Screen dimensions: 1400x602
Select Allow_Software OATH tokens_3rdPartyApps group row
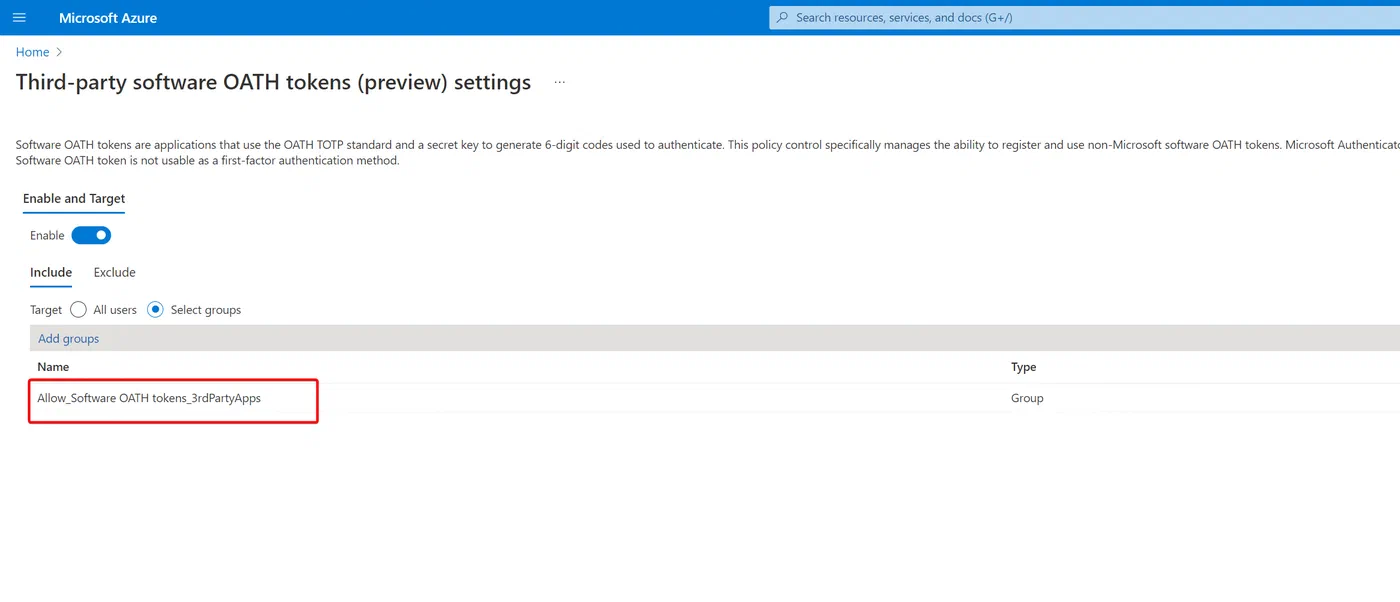click(x=715, y=398)
